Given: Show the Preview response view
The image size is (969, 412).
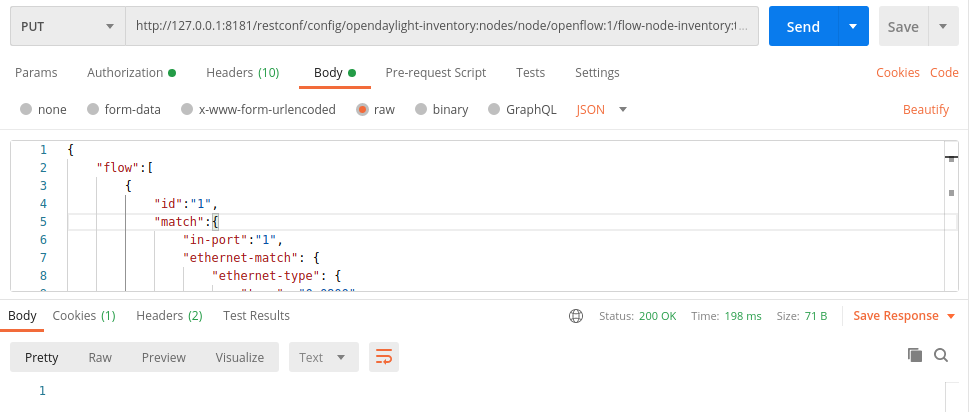Looking at the screenshot, I should pos(164,357).
